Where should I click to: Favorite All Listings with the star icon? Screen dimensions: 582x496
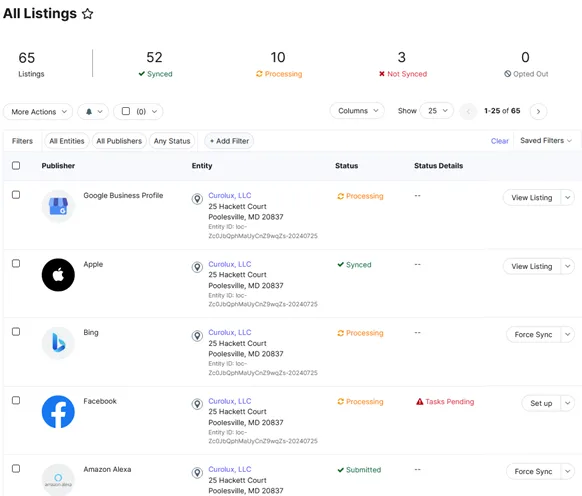pos(88,14)
